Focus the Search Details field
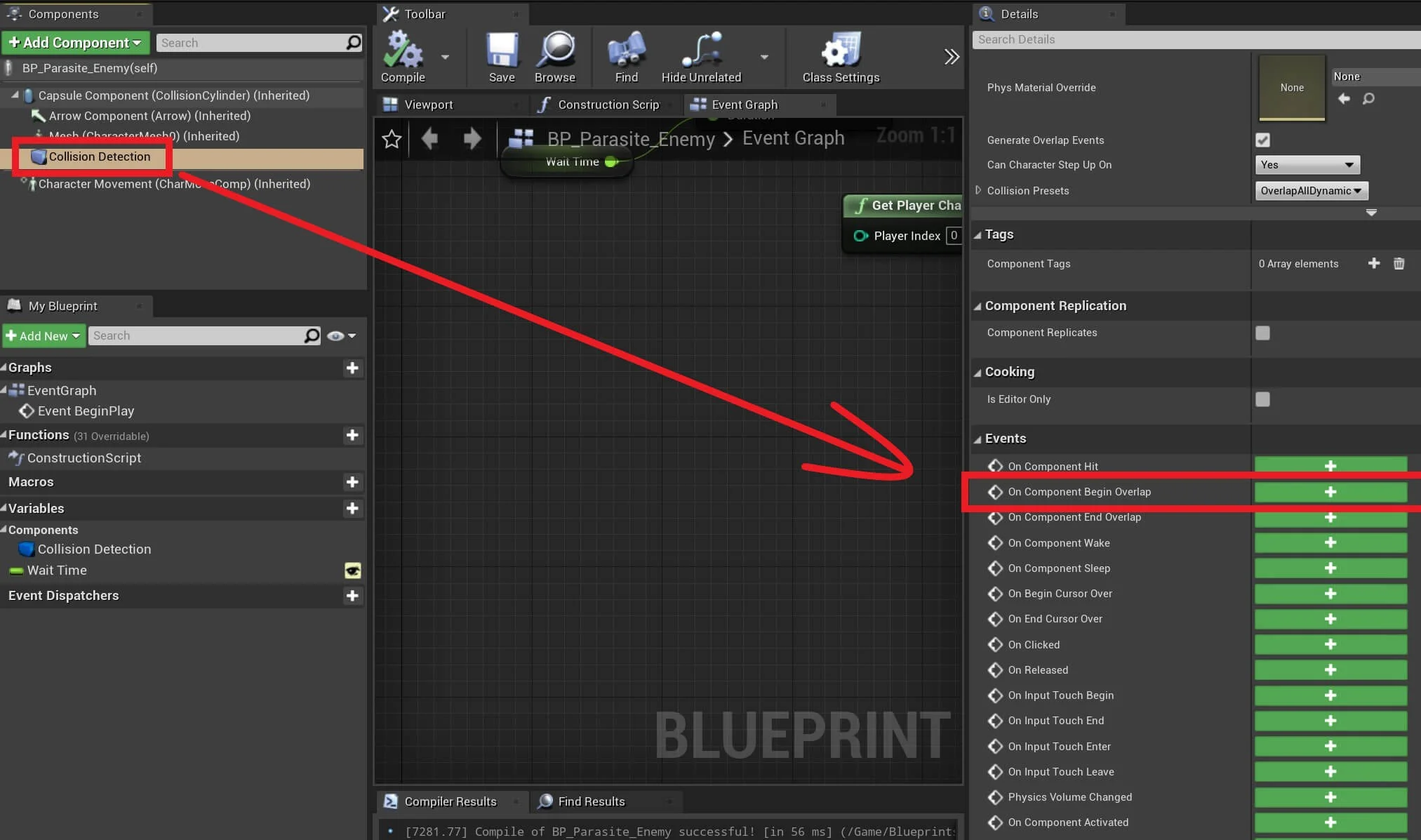 (1196, 40)
